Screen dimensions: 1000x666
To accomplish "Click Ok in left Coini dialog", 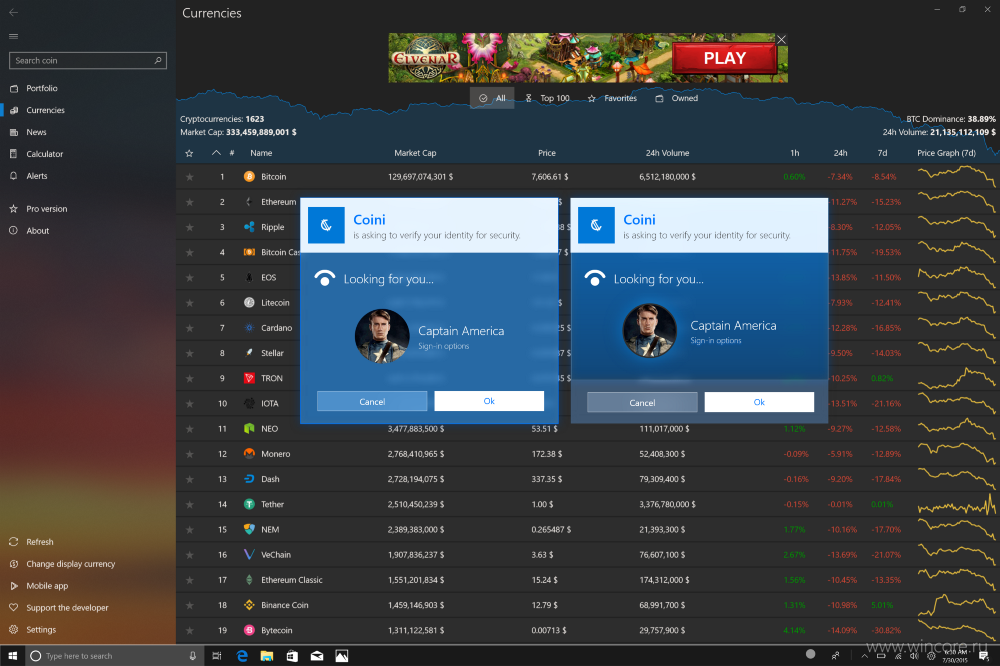I will pos(489,401).
